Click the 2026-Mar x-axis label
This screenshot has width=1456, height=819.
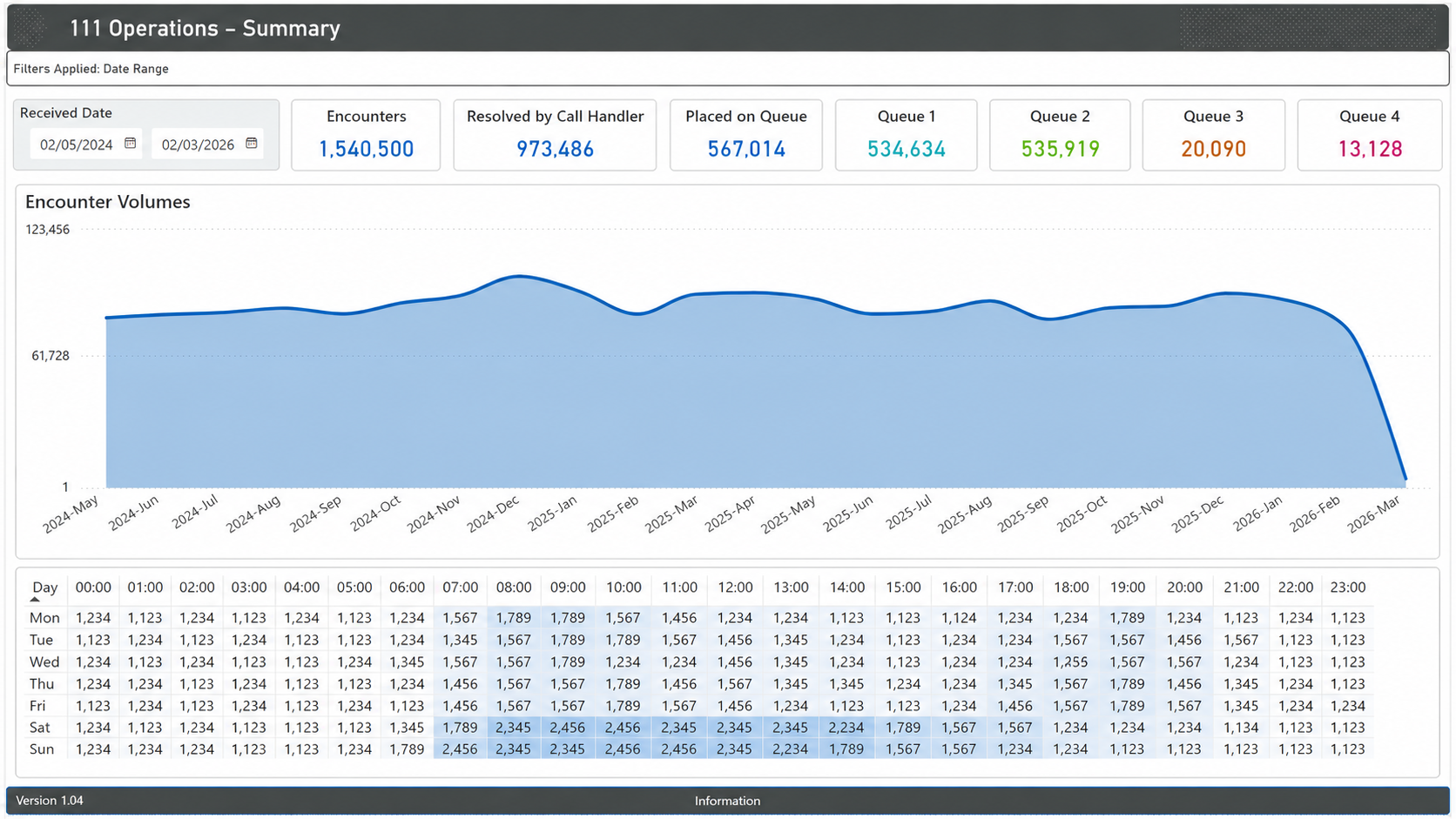click(x=1373, y=514)
